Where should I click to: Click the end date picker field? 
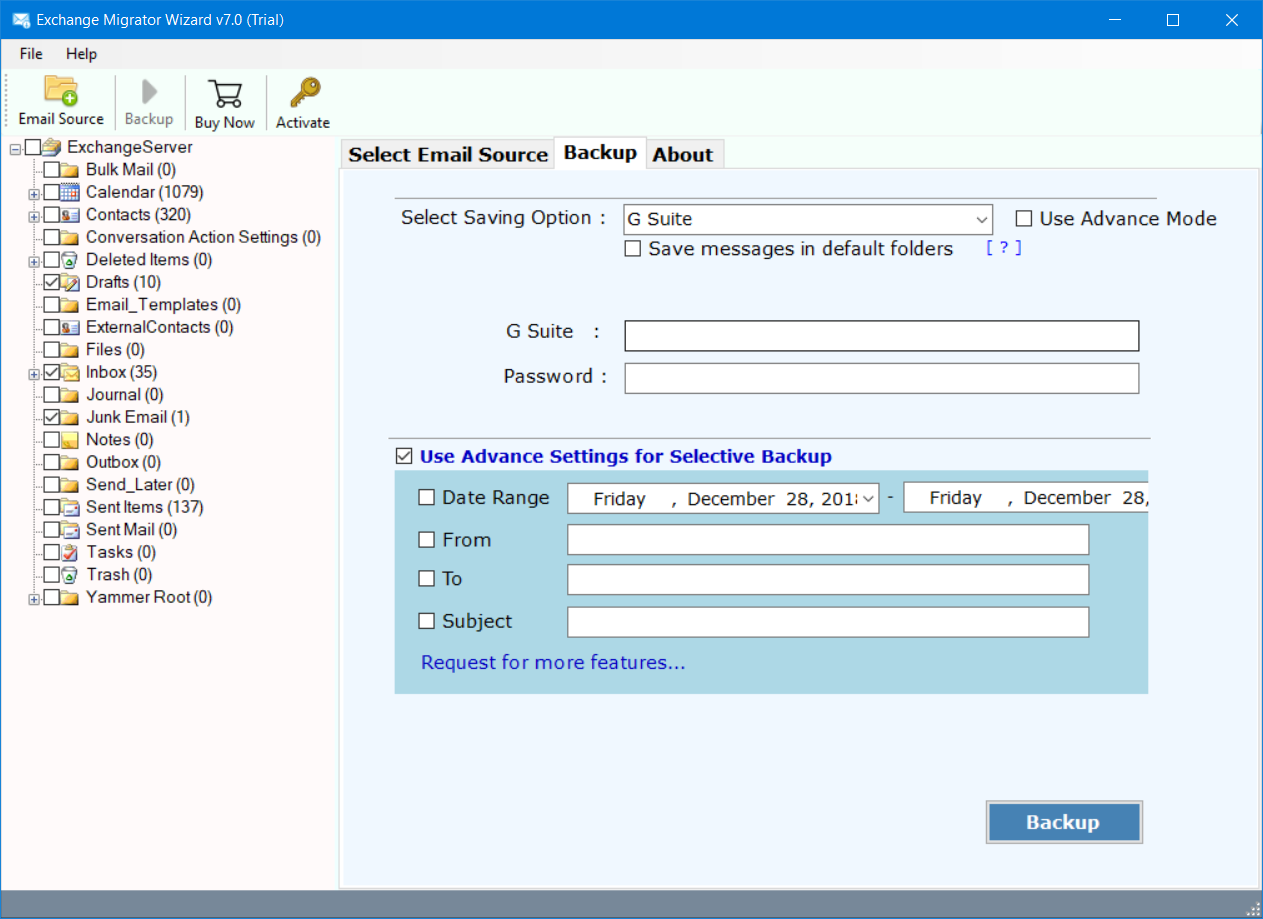tap(1026, 498)
